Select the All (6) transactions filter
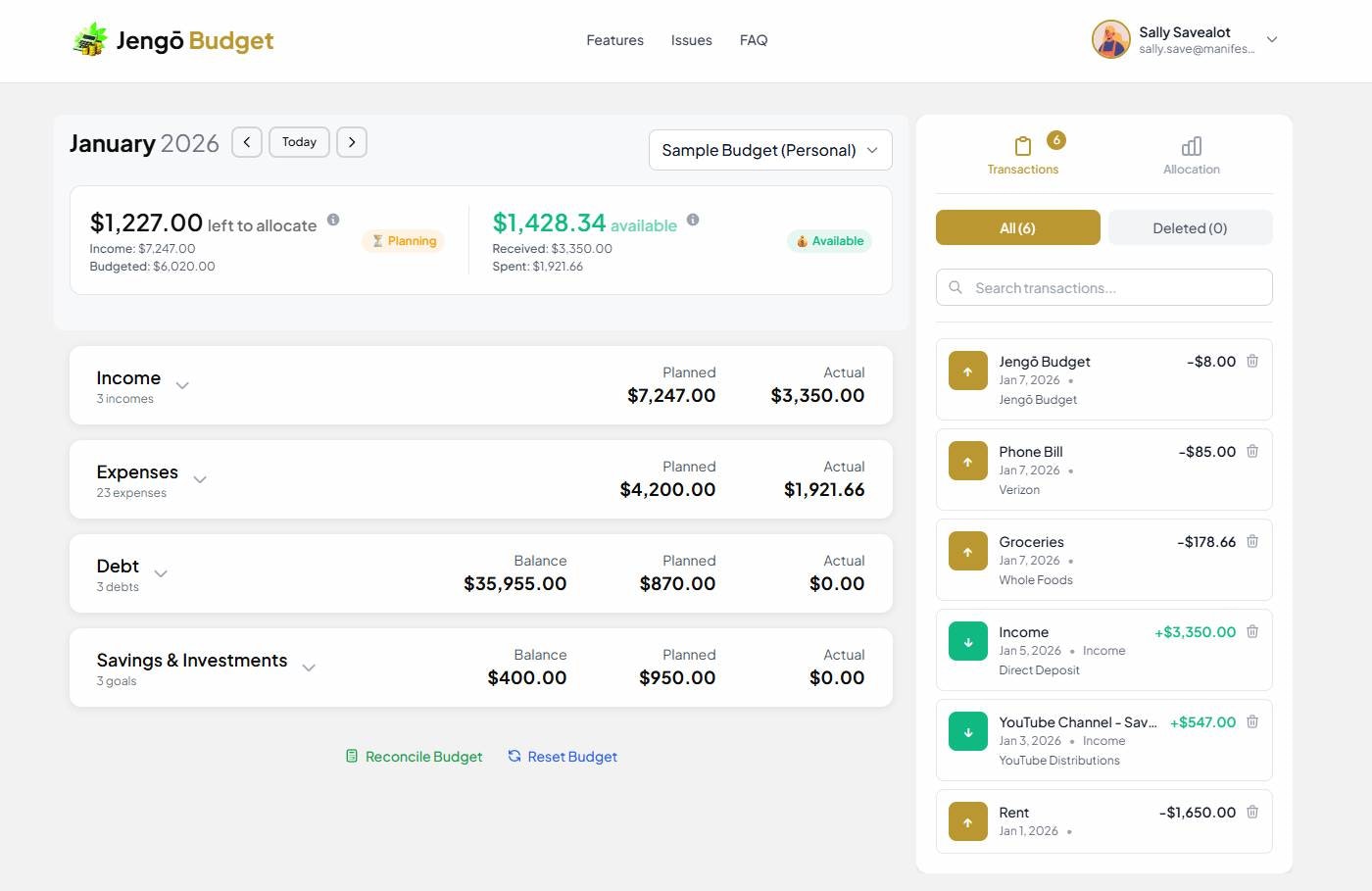This screenshot has height=891, width=1372. coord(1017,227)
